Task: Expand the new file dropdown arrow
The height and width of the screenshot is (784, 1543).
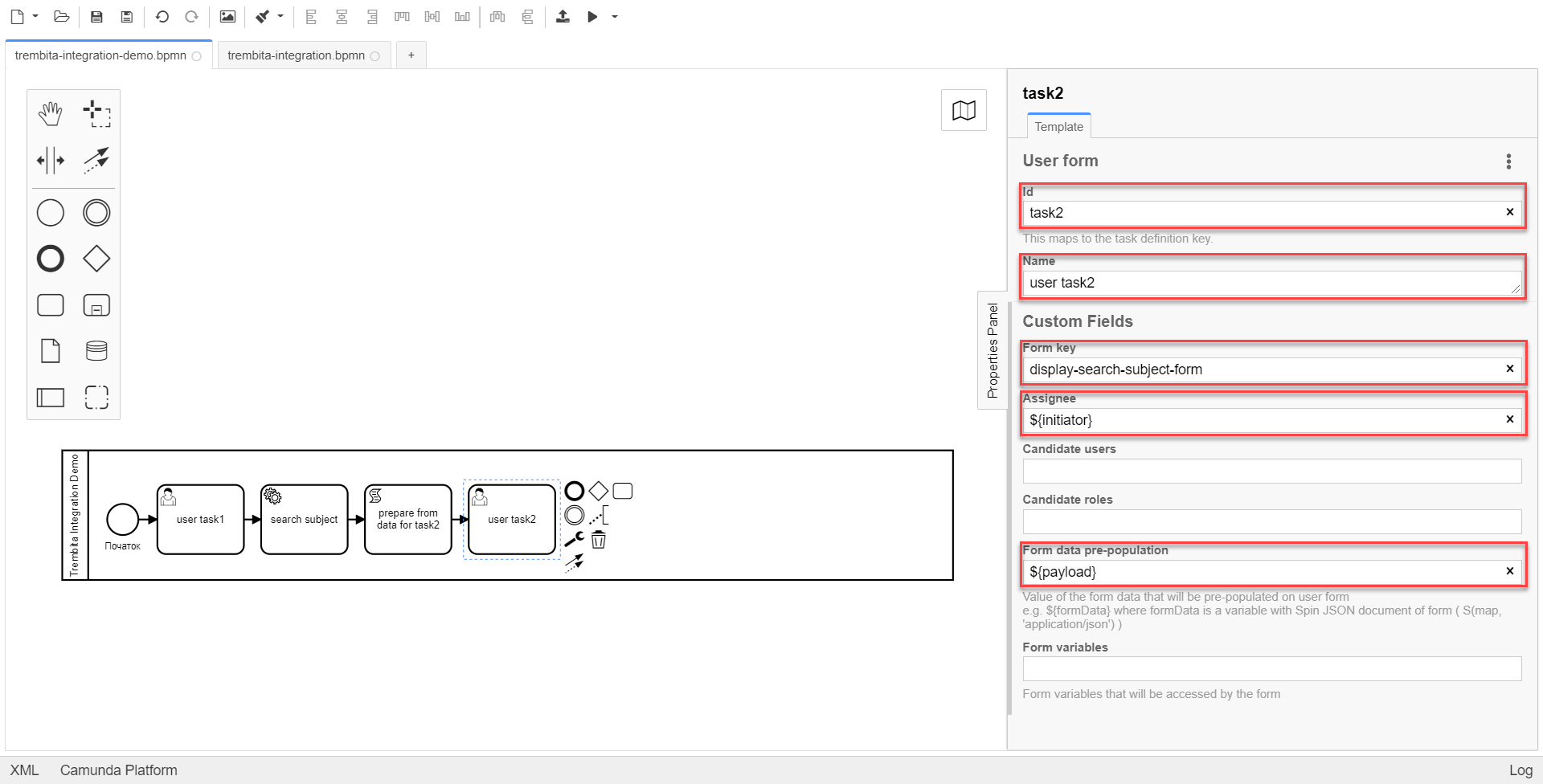Action: (x=35, y=17)
